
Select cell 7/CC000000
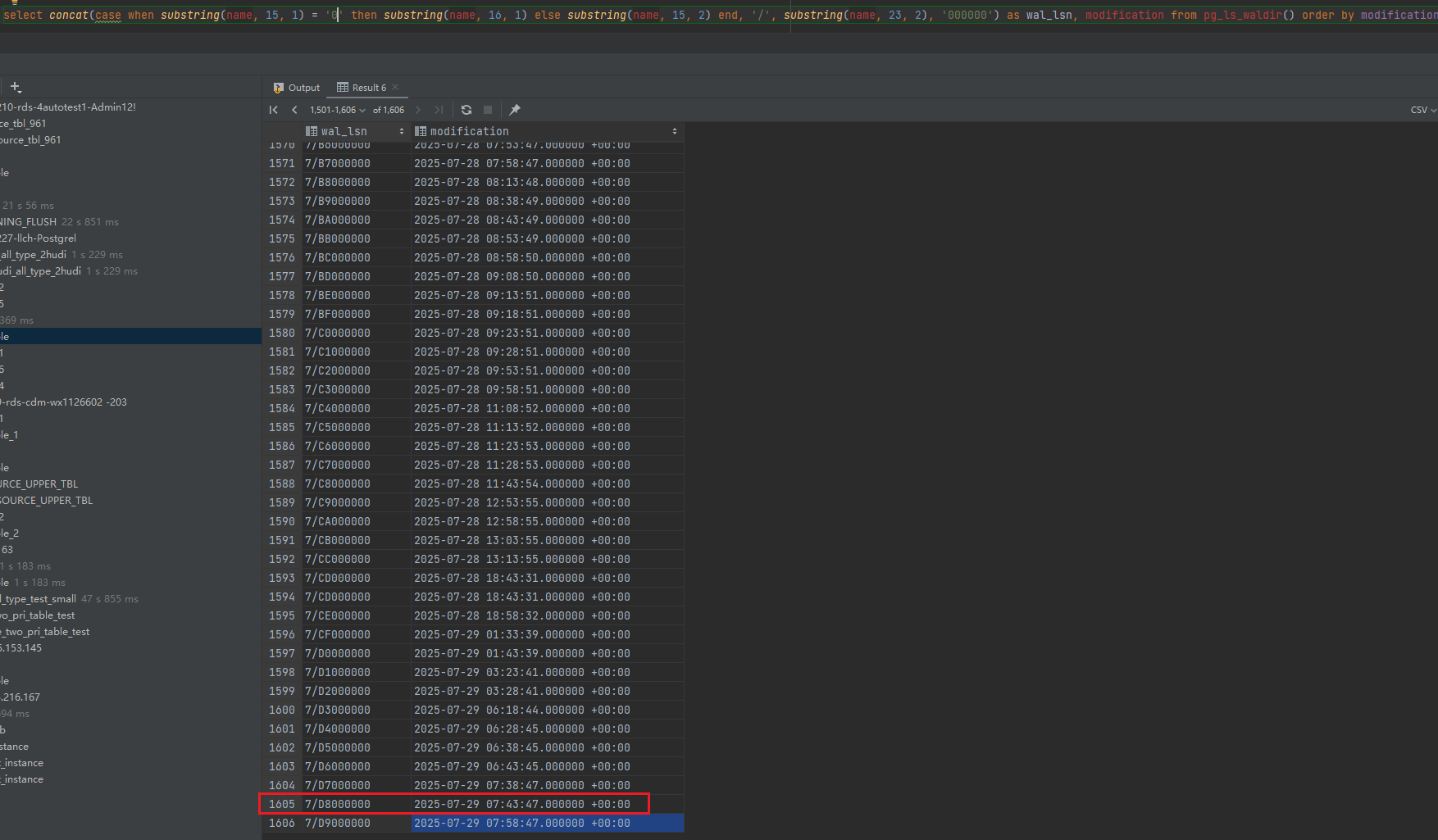[356, 560]
